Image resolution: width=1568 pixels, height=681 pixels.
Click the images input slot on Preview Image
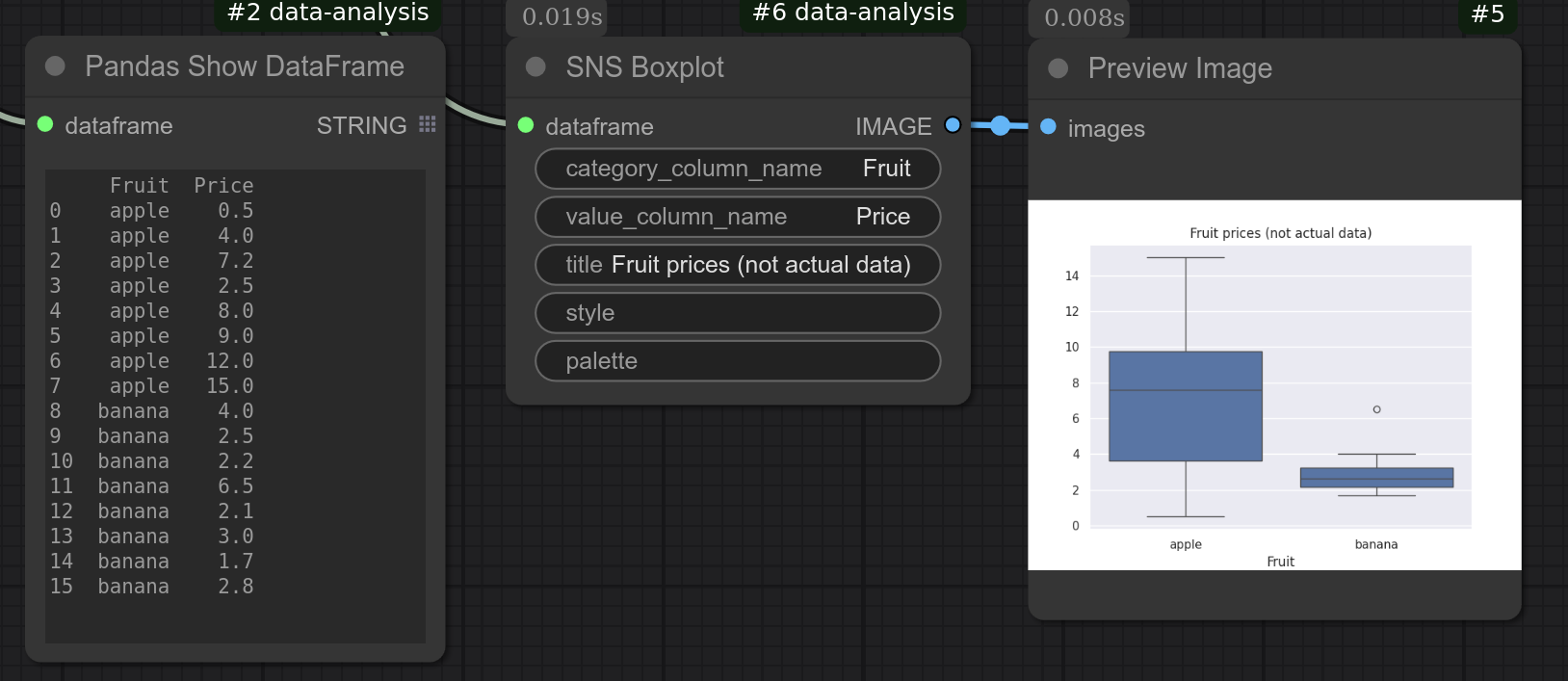pyautogui.click(x=1048, y=126)
